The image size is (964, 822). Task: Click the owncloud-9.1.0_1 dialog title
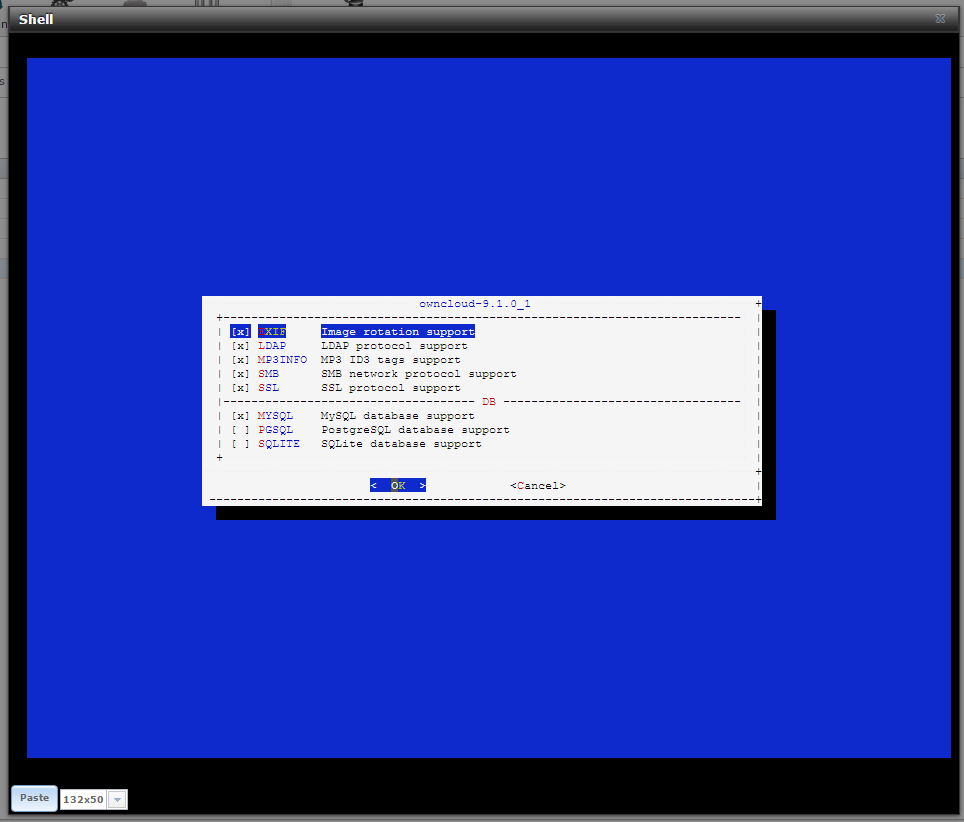pyautogui.click(x=475, y=304)
